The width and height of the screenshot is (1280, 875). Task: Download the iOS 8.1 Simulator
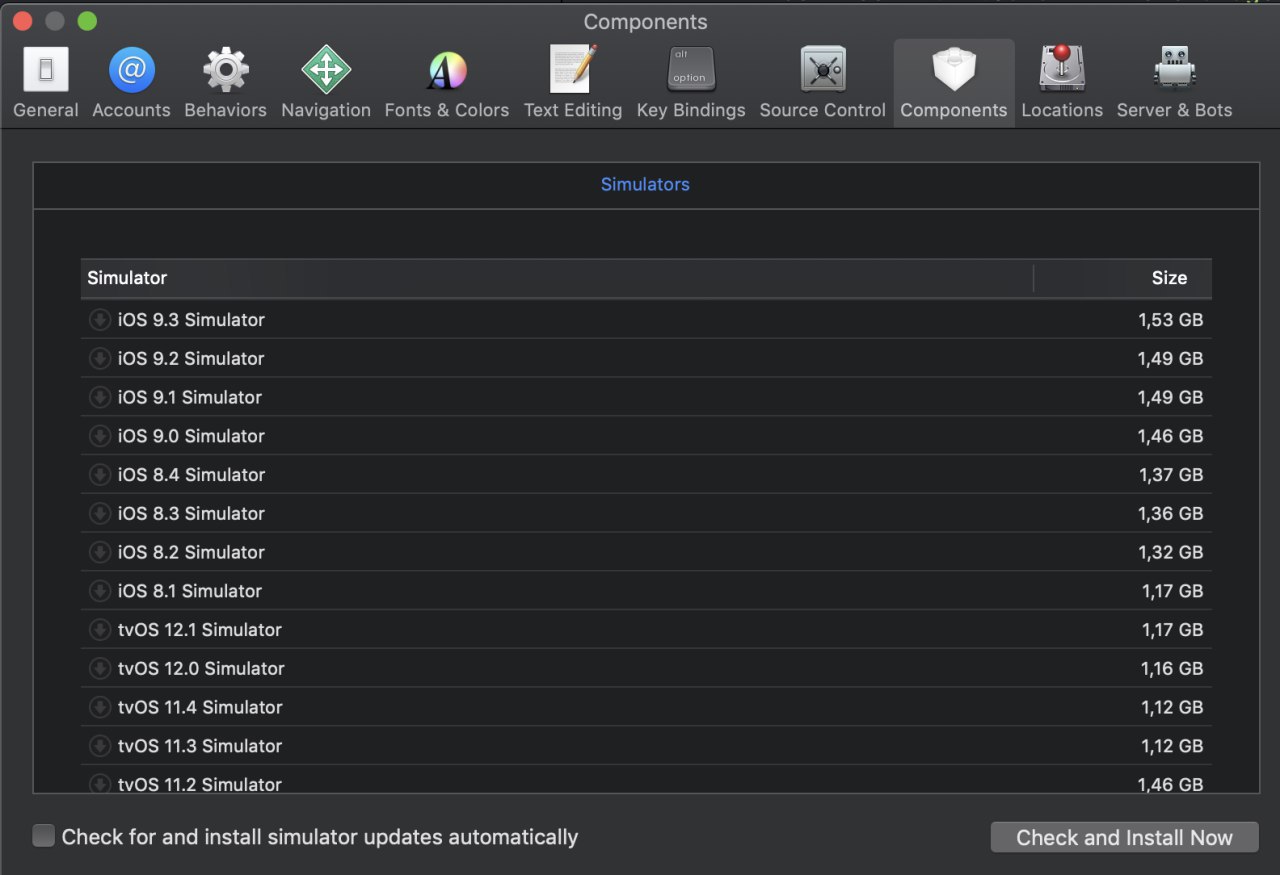click(99, 591)
